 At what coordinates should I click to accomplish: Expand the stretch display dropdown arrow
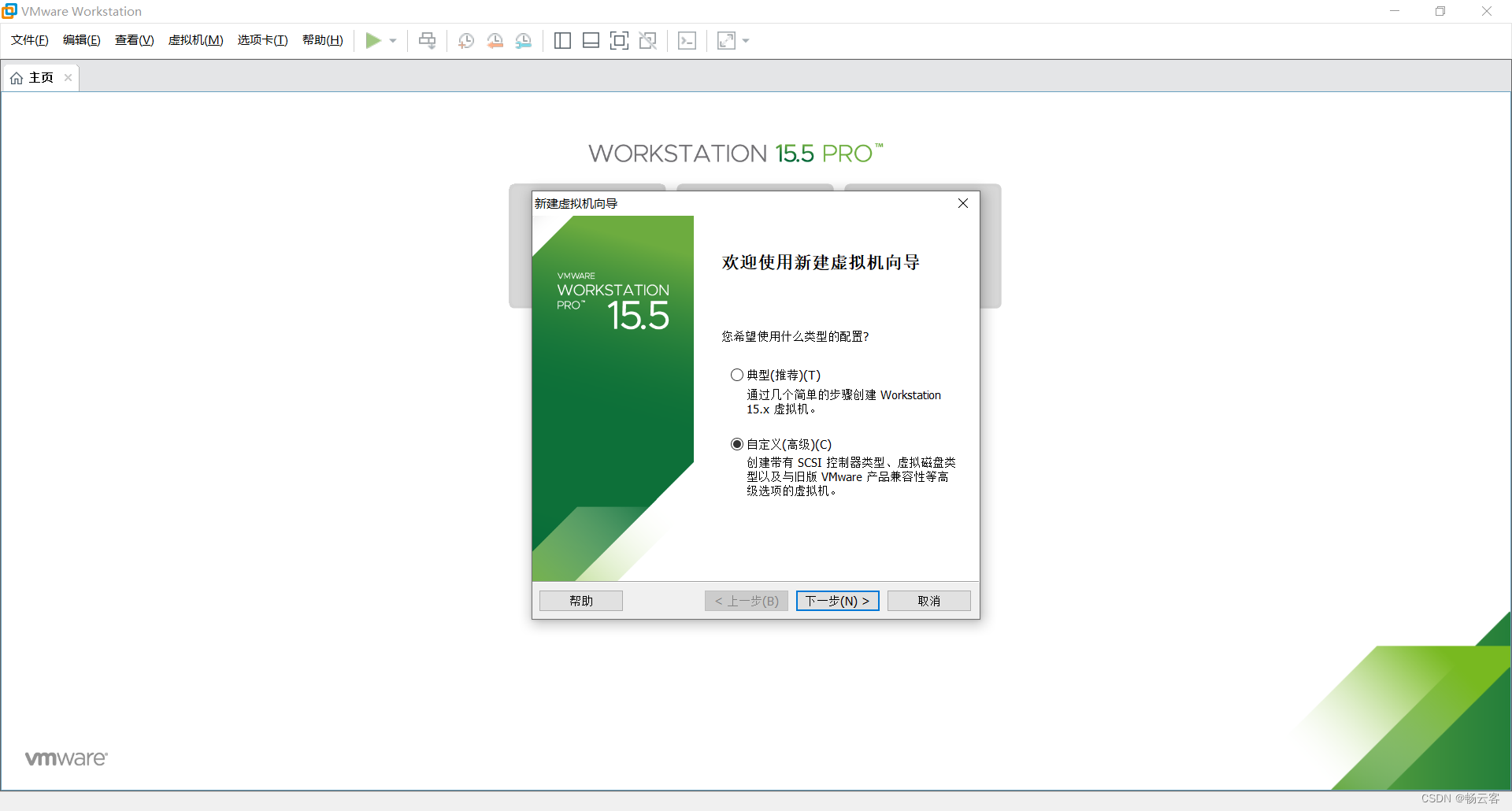(x=746, y=41)
